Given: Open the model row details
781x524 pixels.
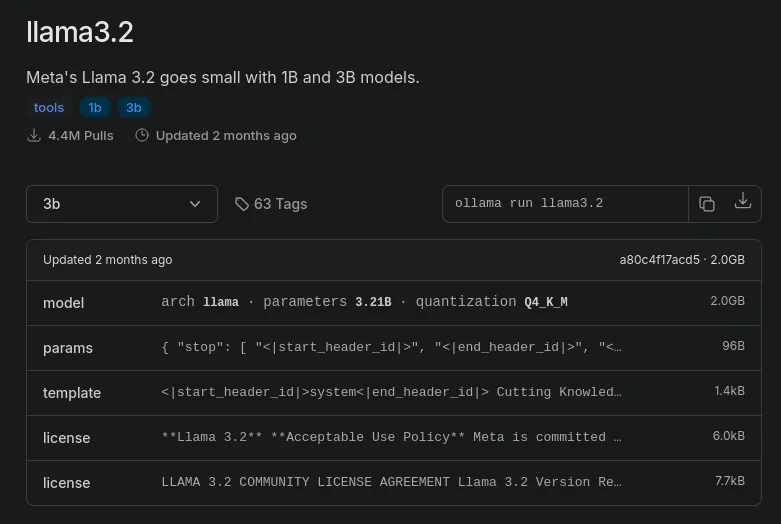Looking at the screenshot, I should (x=394, y=303).
